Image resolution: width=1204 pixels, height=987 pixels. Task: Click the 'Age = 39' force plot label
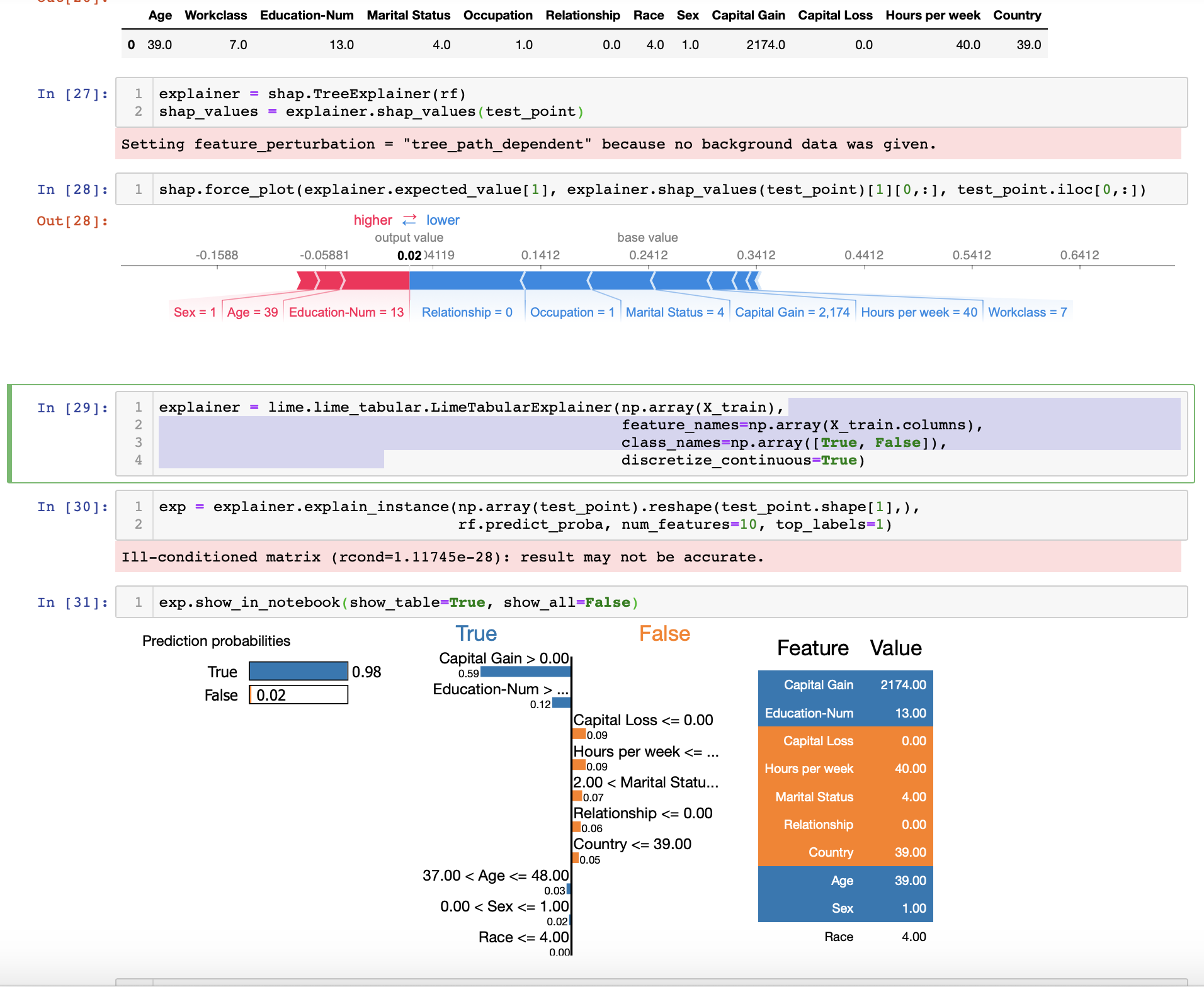click(253, 312)
